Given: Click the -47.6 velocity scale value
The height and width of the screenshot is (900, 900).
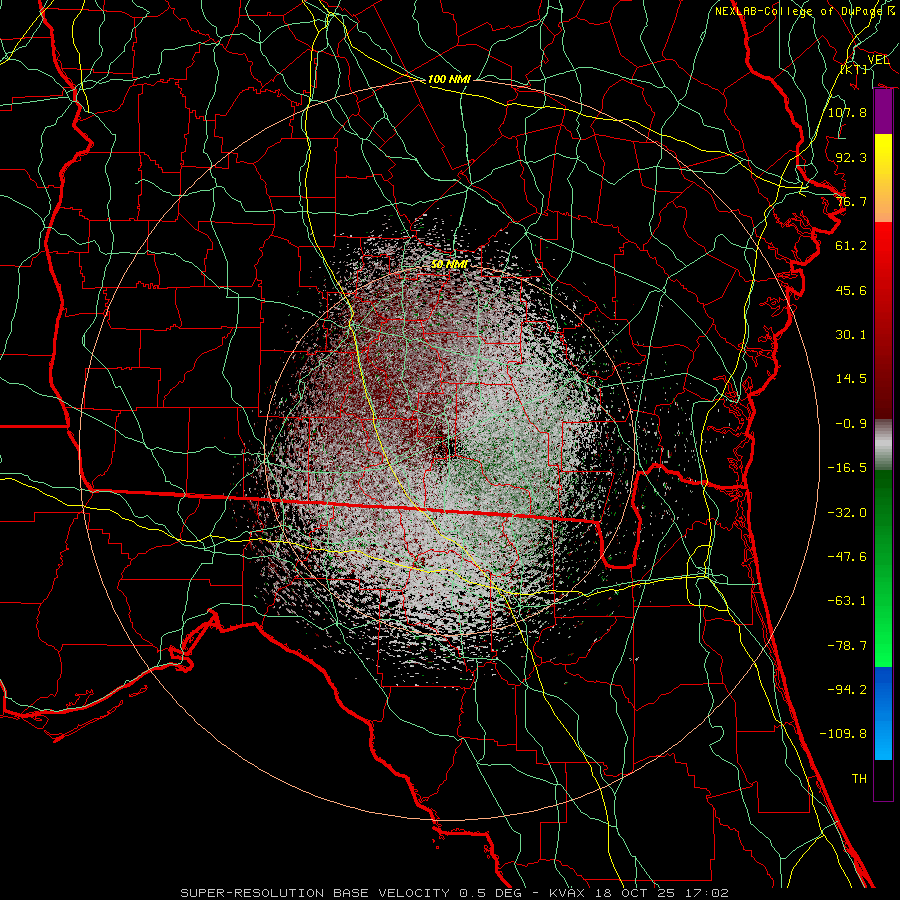Looking at the screenshot, I should pos(847,557).
